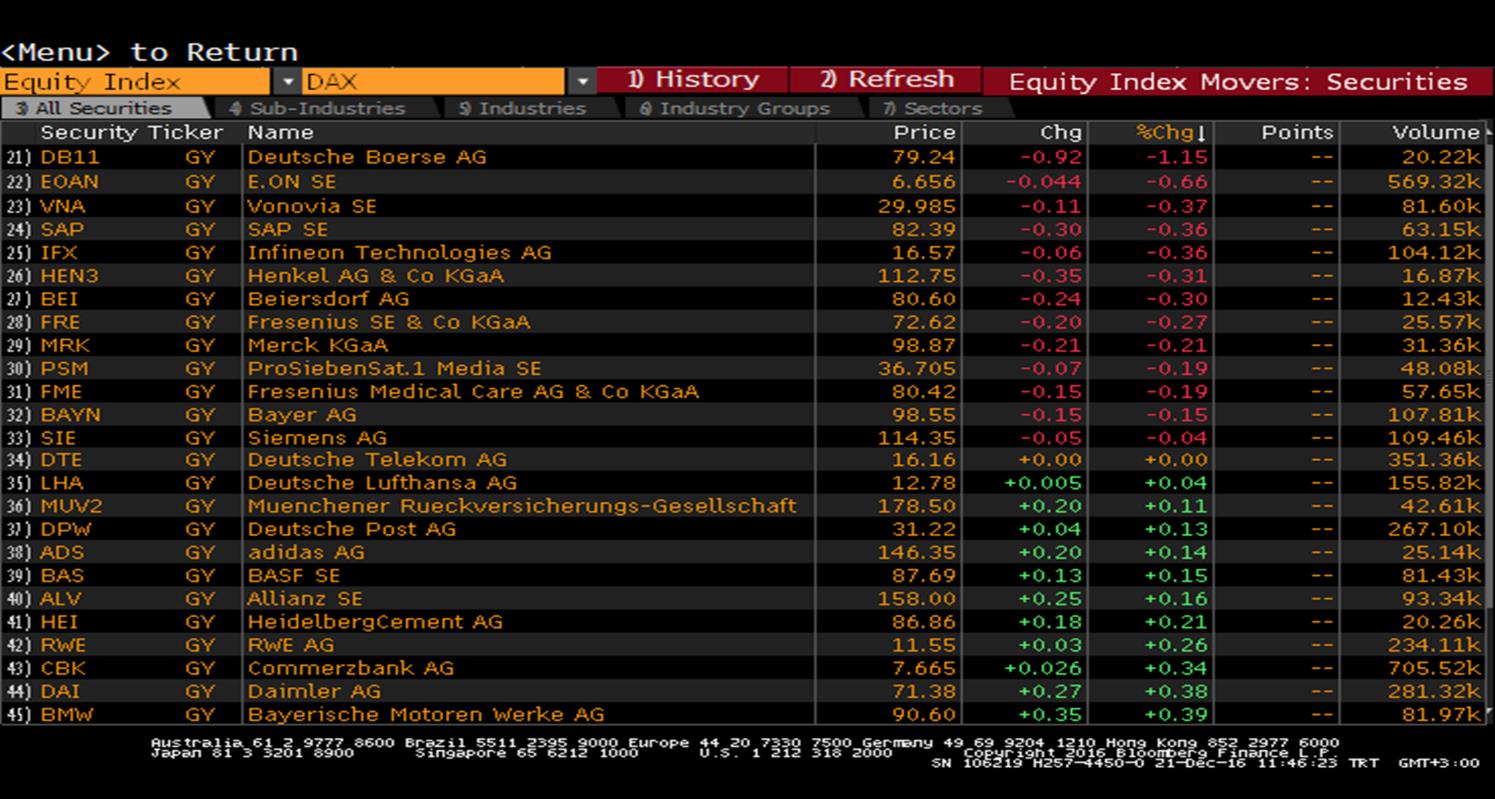Click the Refresh button
Viewport: 1495px width, 799px height.
click(x=886, y=80)
